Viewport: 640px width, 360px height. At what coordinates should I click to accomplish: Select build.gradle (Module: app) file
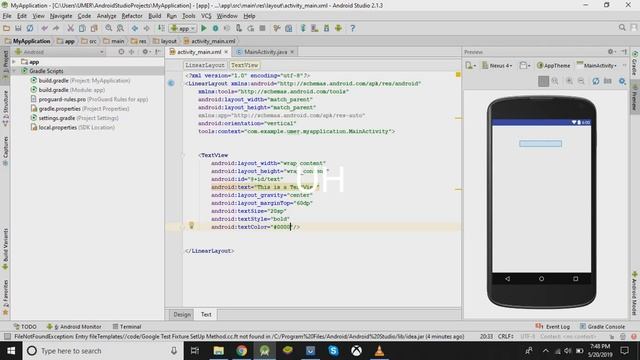coord(68,90)
